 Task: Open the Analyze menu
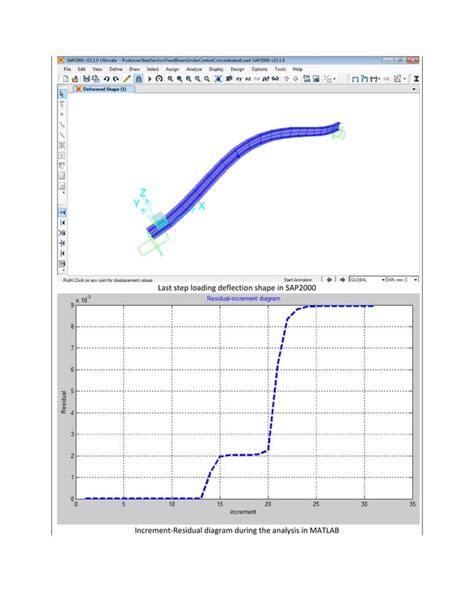point(194,69)
